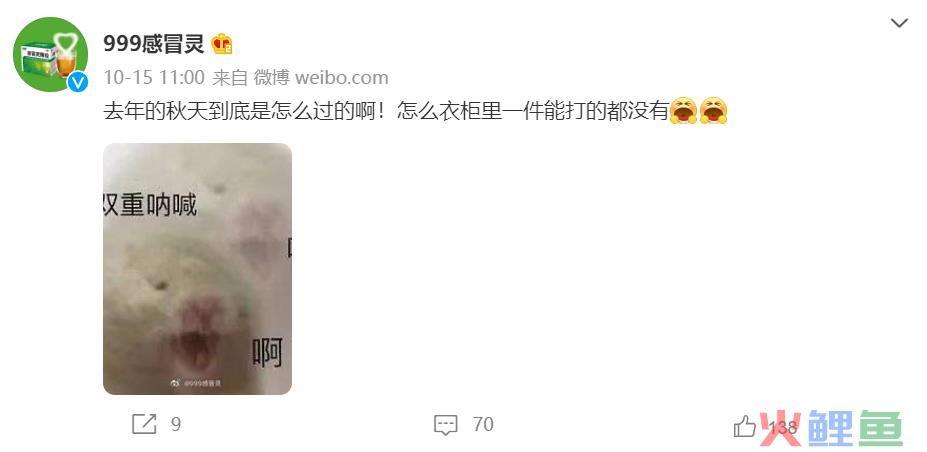
Task: Click the comment count 70
Action: pyautogui.click(x=483, y=424)
